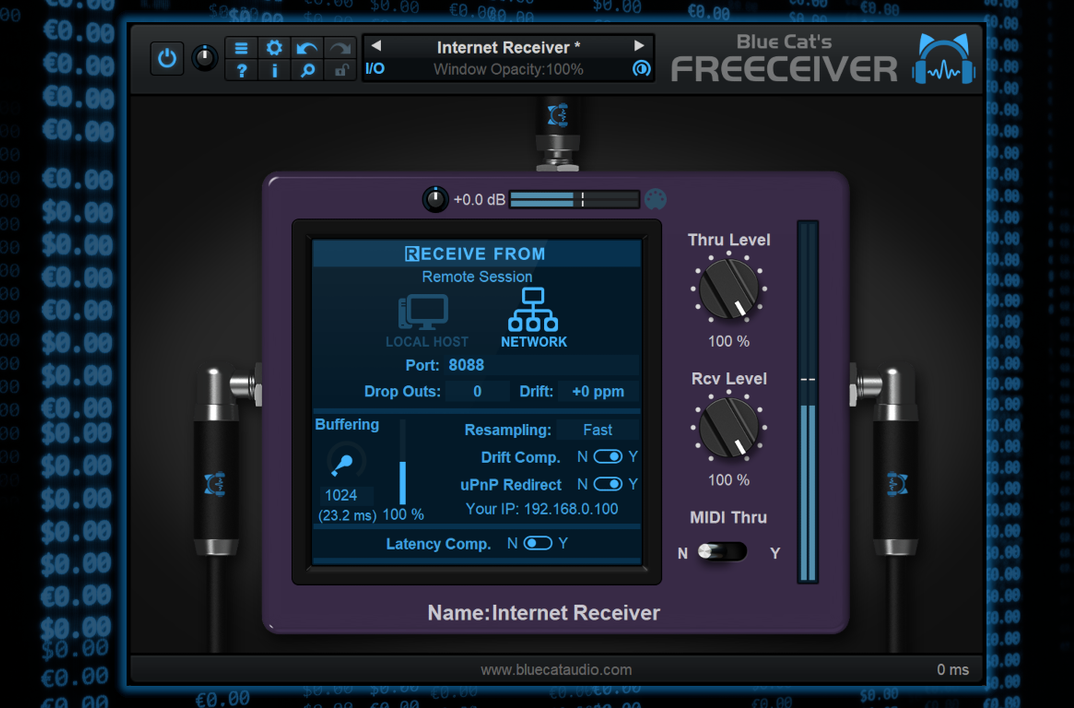Select the next preset arrow
The height and width of the screenshot is (708, 1074).
[x=639, y=46]
